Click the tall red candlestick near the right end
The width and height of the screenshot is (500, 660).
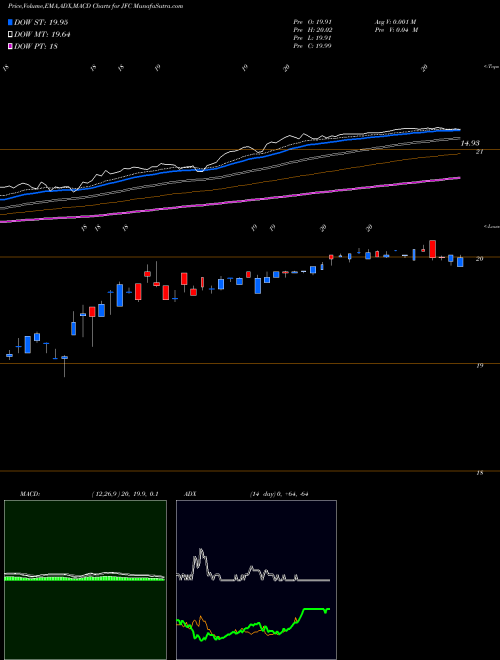432,249
